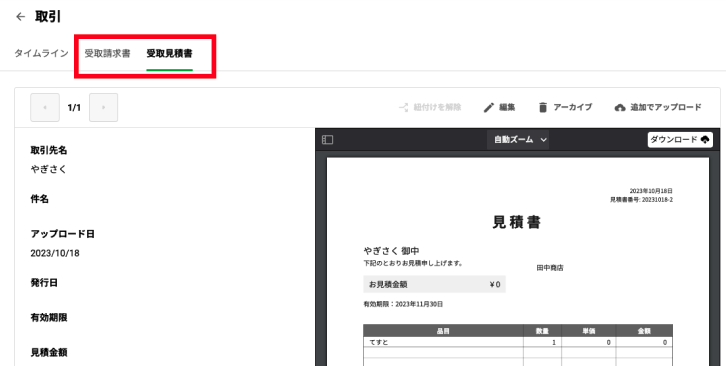
Task: Switch to the タイムライン tab
Action: 41,53
